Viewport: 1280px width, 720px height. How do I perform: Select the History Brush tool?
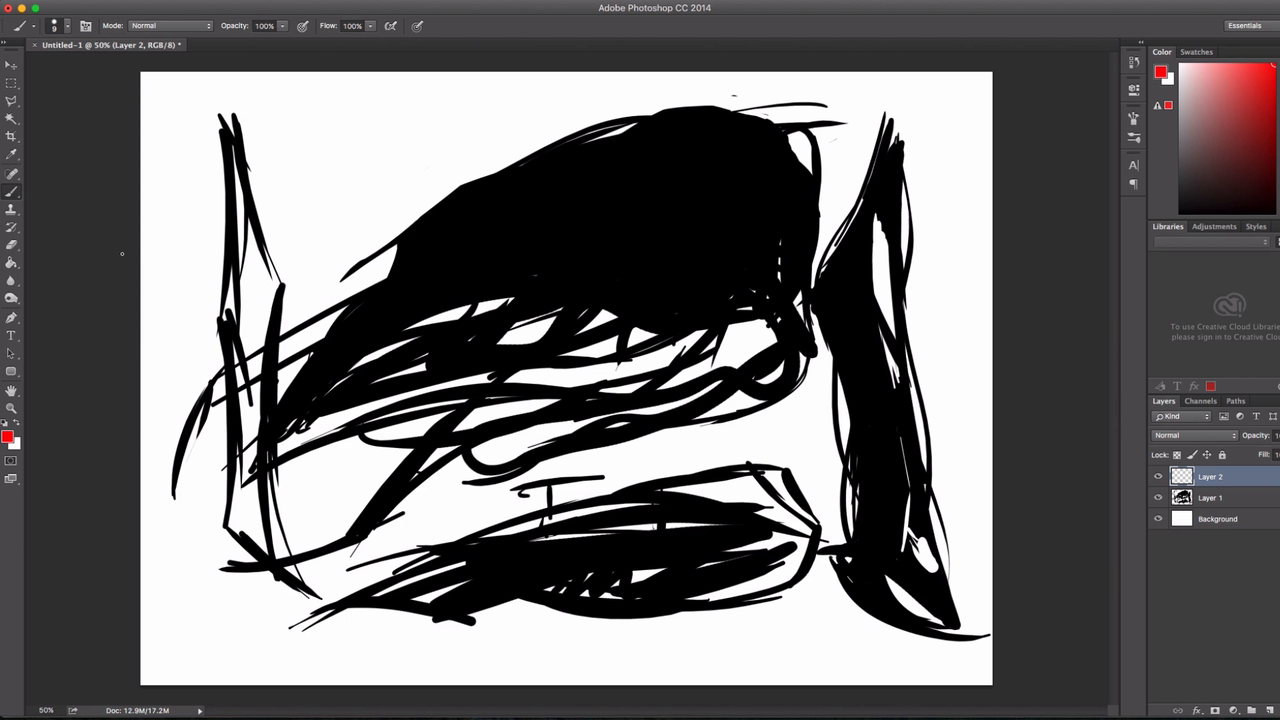[x=11, y=227]
